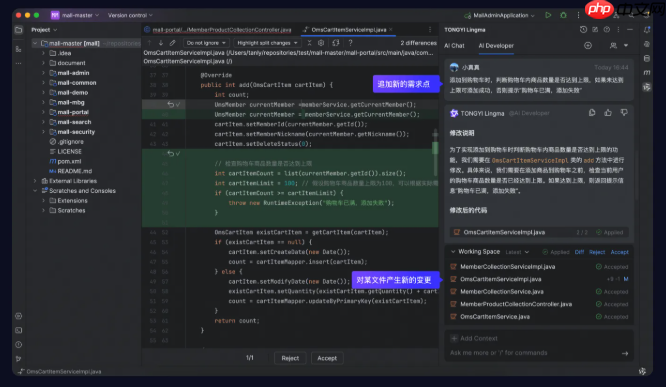Open diff settings gear icon

click(321, 43)
